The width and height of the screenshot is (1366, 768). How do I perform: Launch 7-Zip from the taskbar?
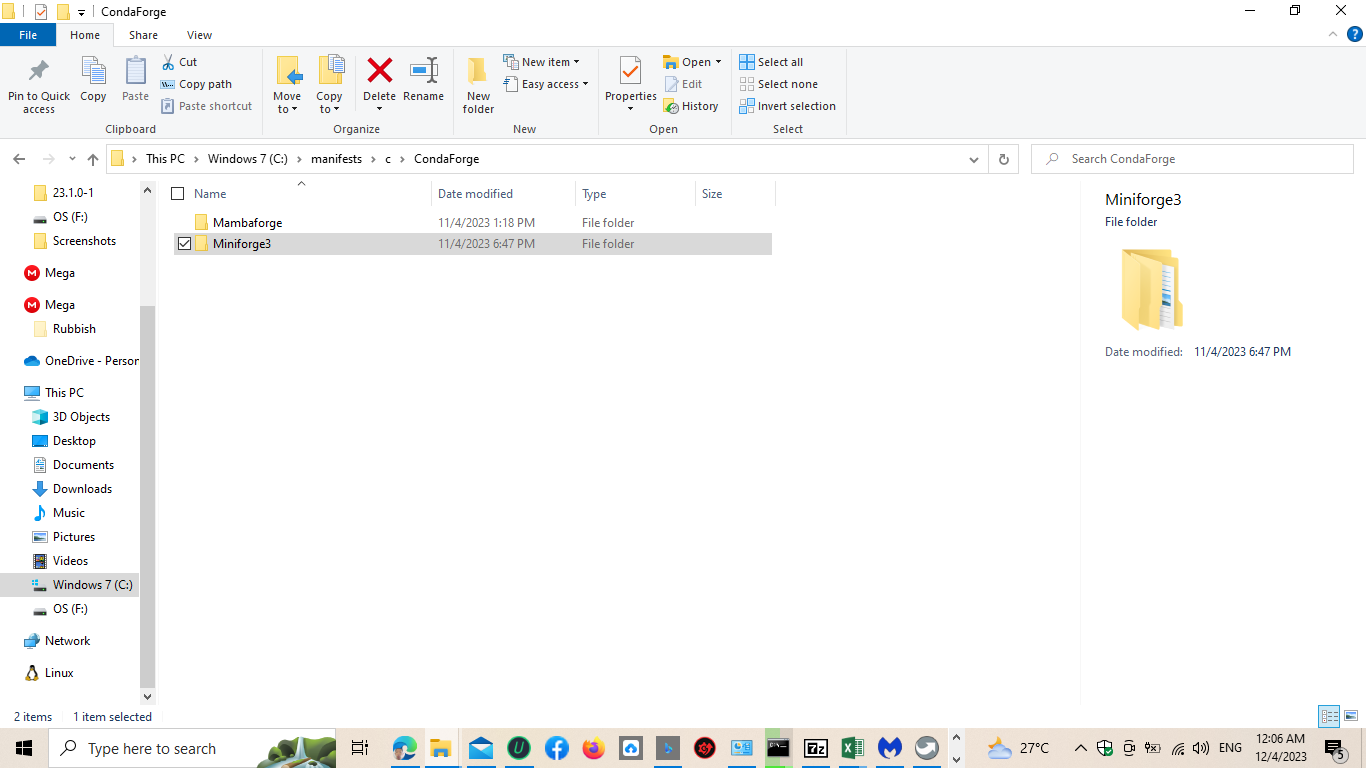click(x=815, y=748)
